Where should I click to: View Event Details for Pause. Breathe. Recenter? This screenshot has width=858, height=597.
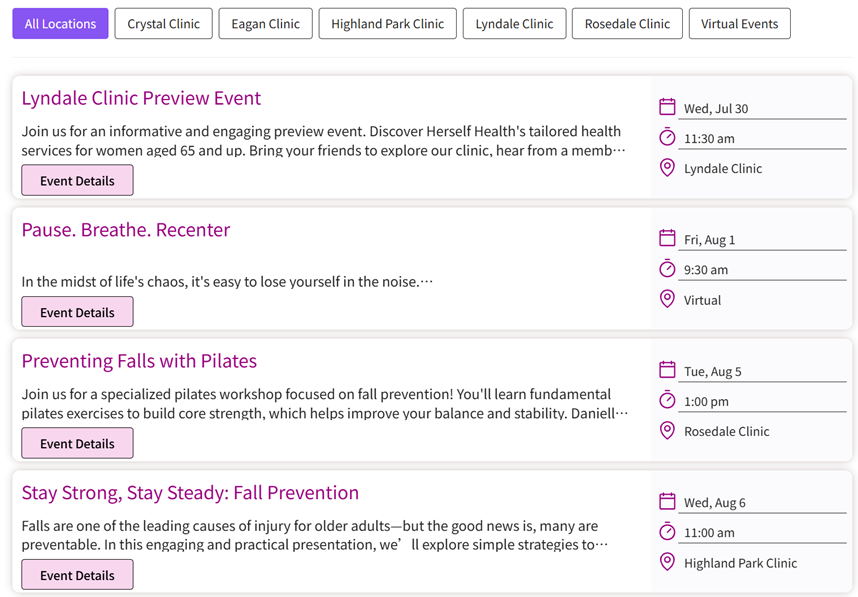pos(77,312)
